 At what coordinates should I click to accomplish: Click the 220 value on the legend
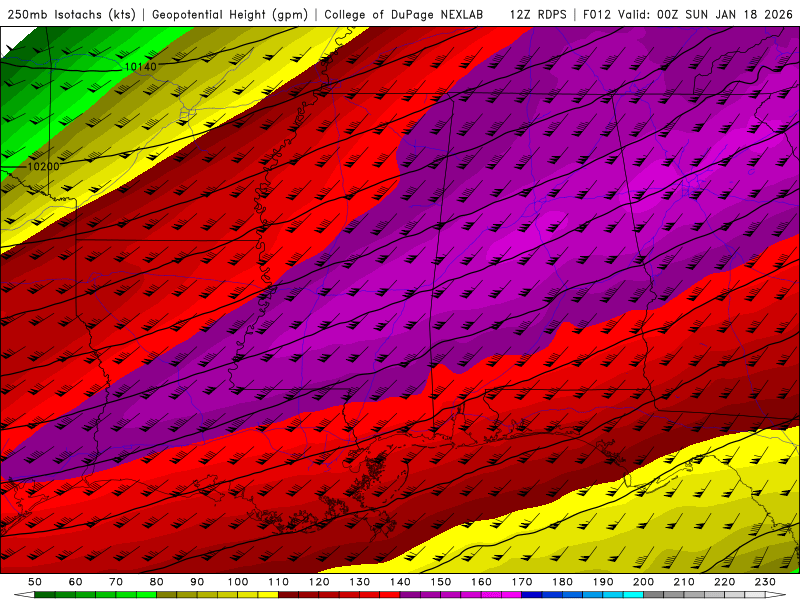(x=725, y=582)
